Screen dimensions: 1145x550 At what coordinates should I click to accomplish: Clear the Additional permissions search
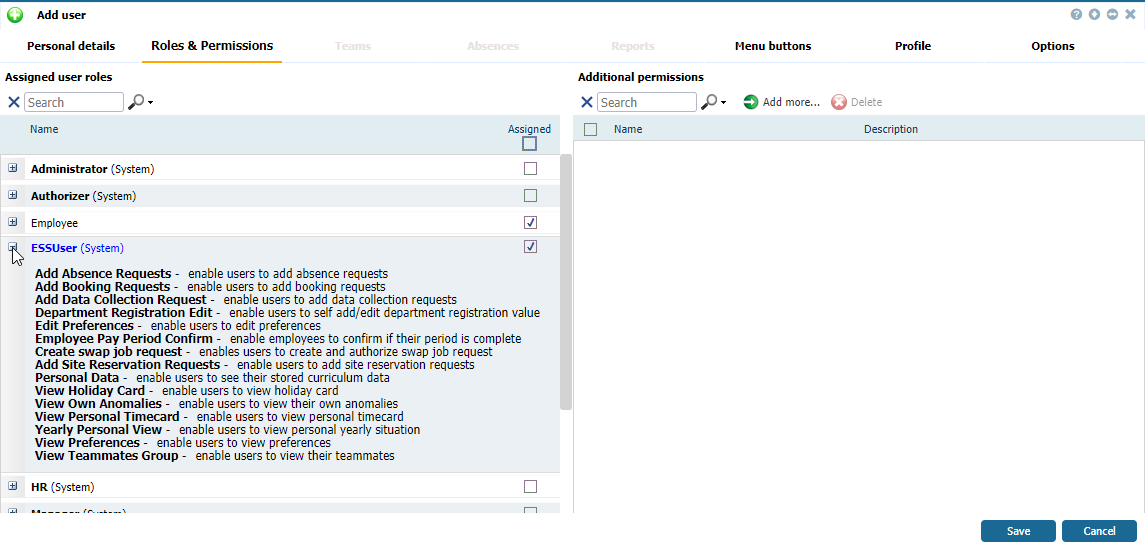[587, 102]
